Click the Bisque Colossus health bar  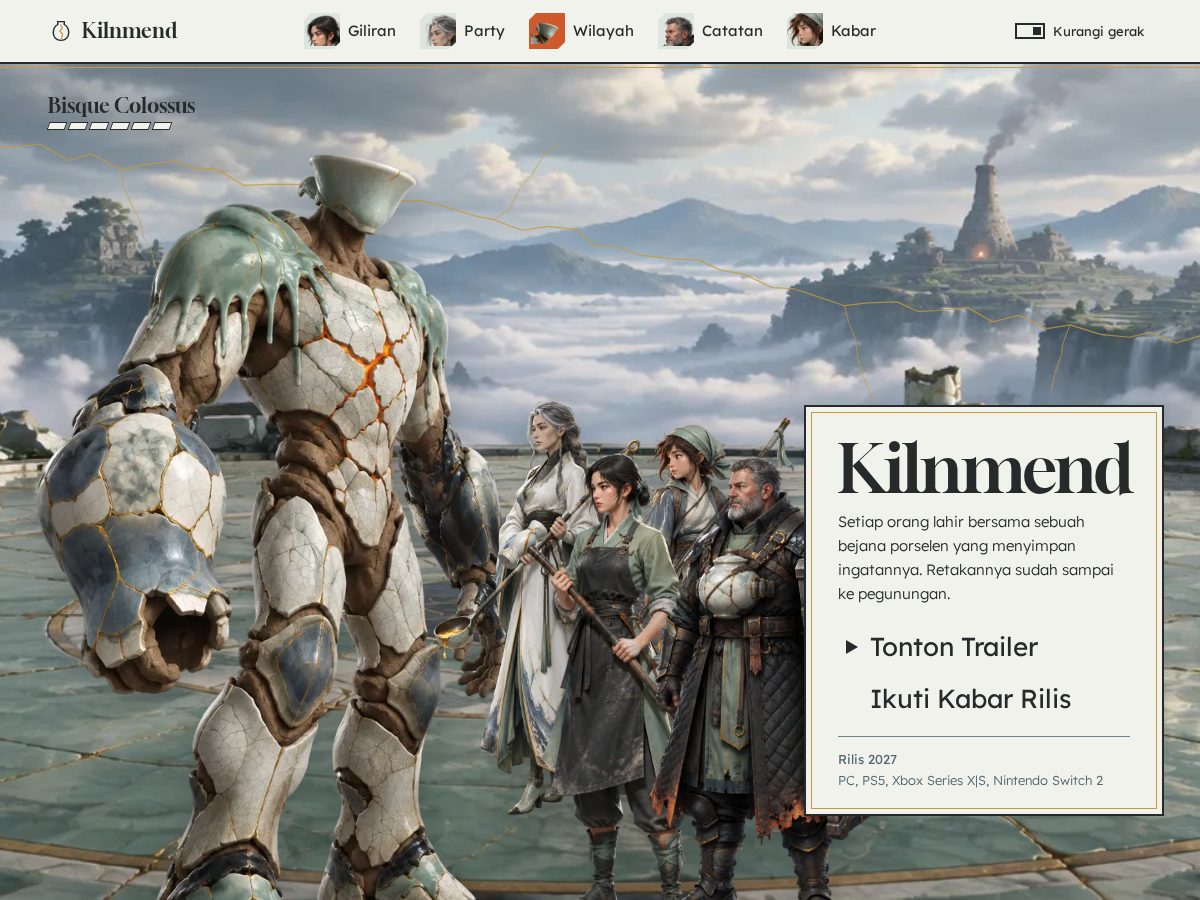pos(110,126)
